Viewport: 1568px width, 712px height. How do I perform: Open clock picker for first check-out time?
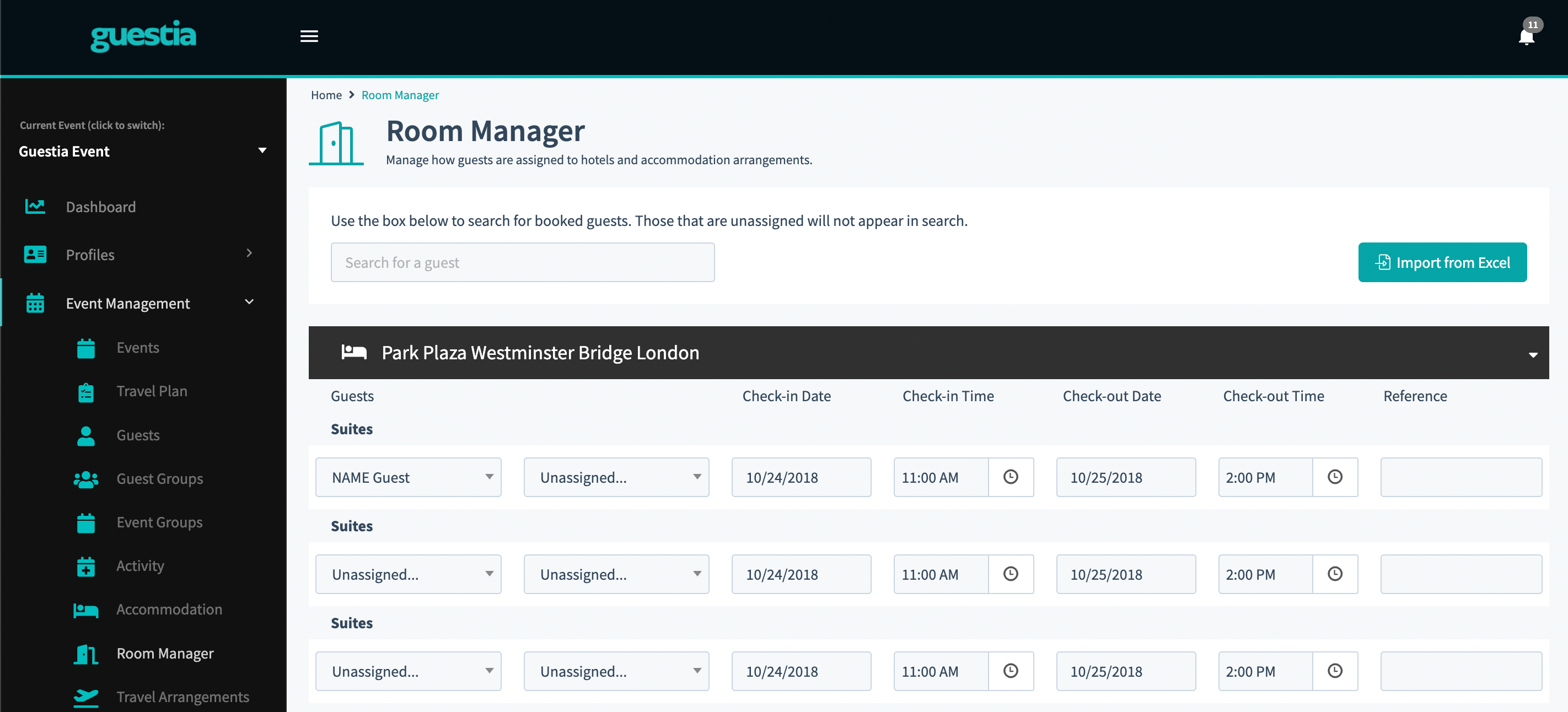(1334, 477)
